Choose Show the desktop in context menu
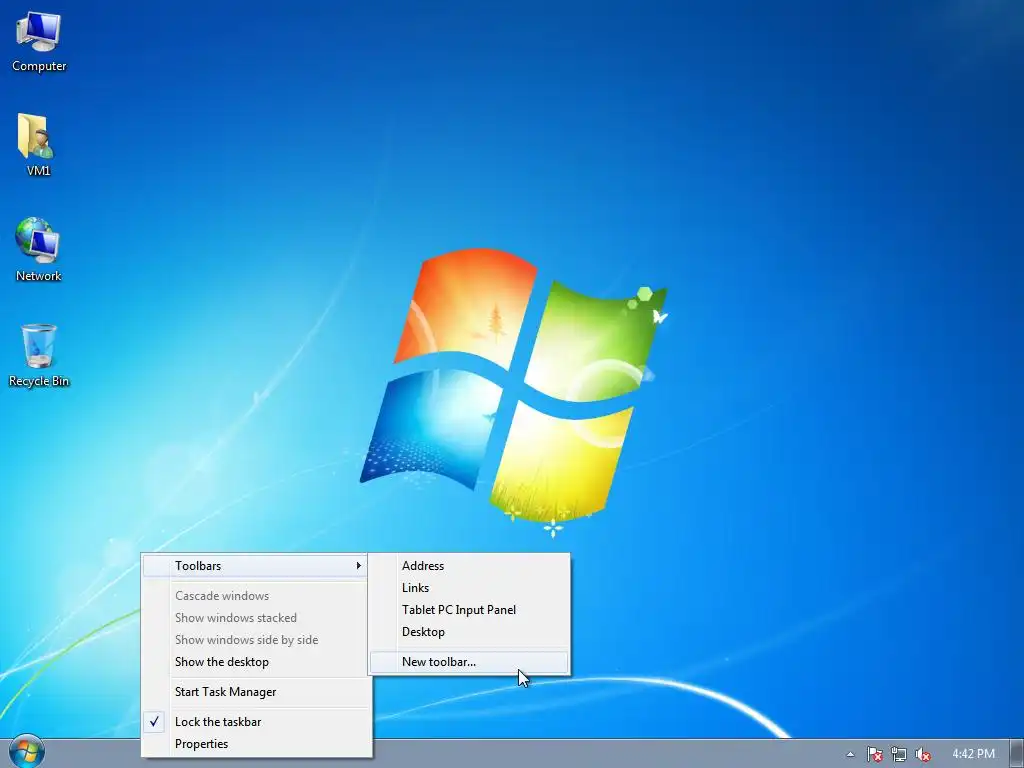 pyautogui.click(x=256, y=662)
